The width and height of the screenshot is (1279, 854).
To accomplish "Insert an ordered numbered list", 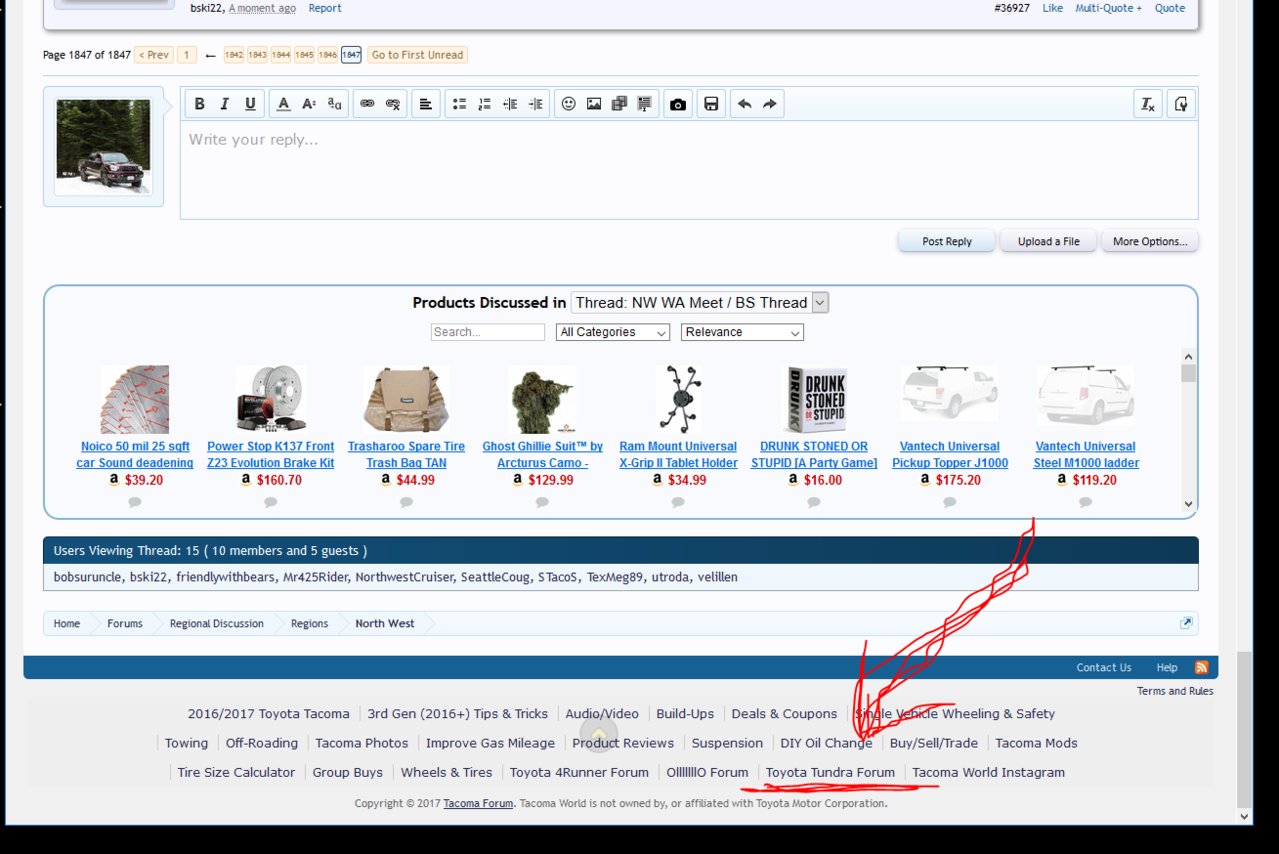I will tap(484, 104).
